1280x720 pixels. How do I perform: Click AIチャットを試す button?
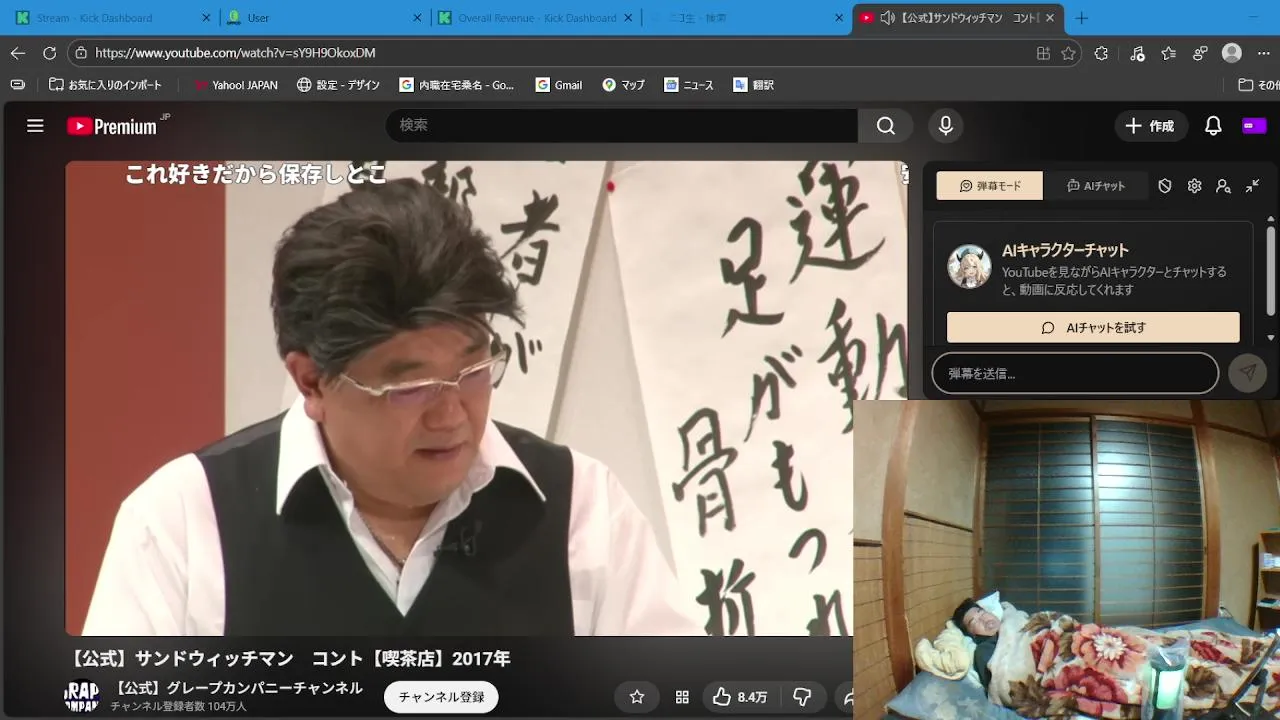(x=1093, y=327)
